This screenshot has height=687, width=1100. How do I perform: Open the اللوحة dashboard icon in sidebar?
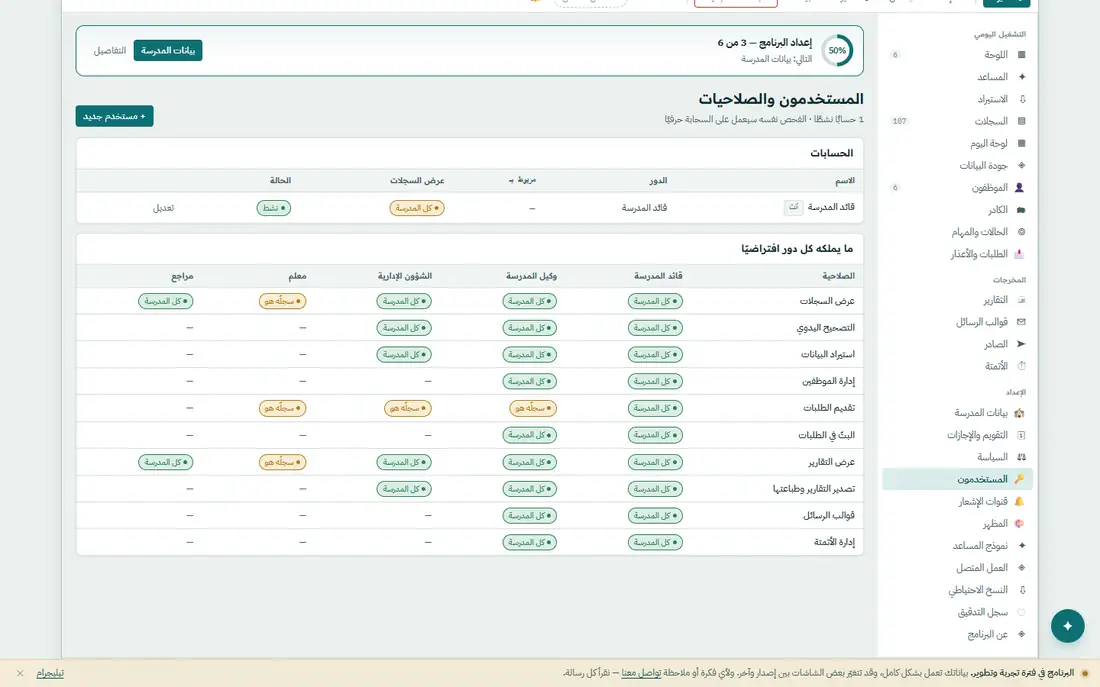[1021, 55]
